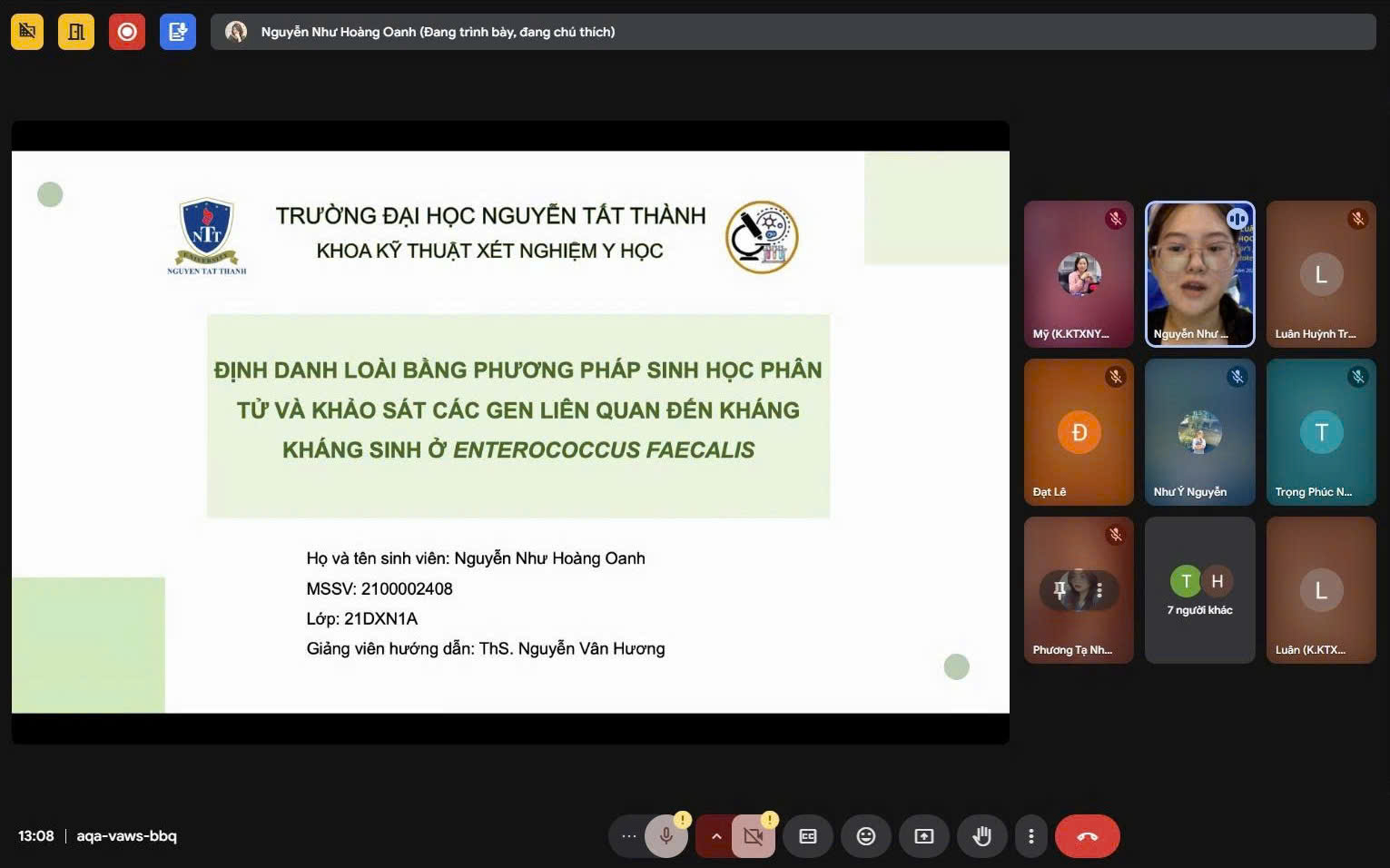Click the first yellow extension icon
Image resolution: width=1390 pixels, height=868 pixels.
tap(27, 32)
